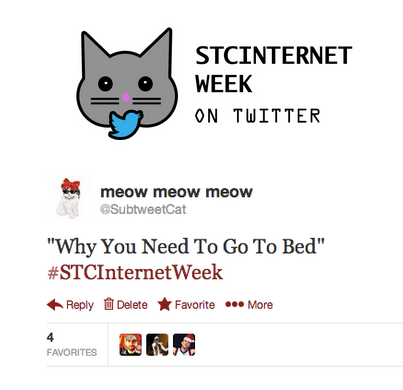This screenshot has width=403, height=390.
Task: Open the SubtweetCat profile avatar
Action: coord(69,198)
